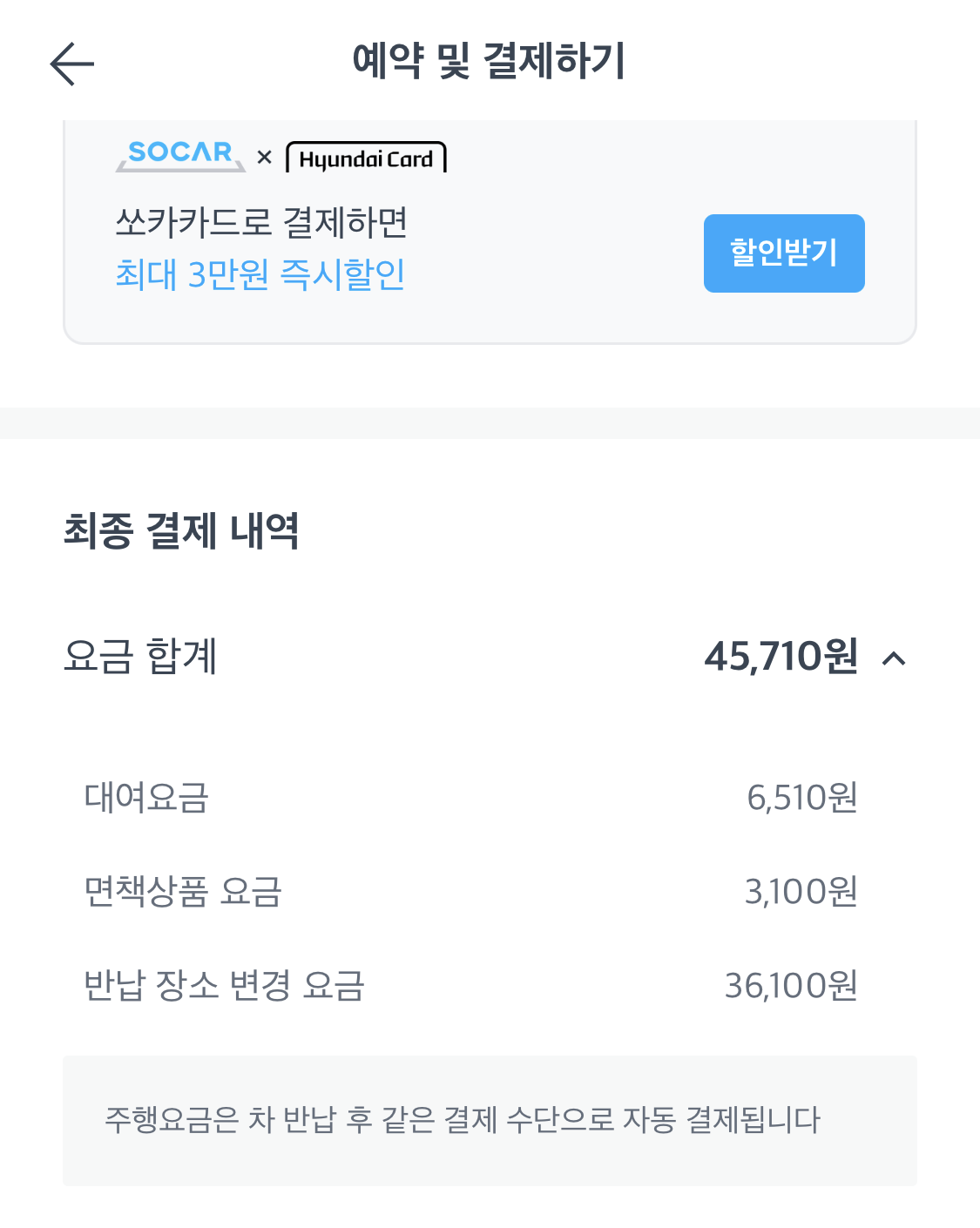This screenshot has width=980, height=1228.
Task: Click the 3,100원 insurance fee amount
Action: (x=802, y=890)
